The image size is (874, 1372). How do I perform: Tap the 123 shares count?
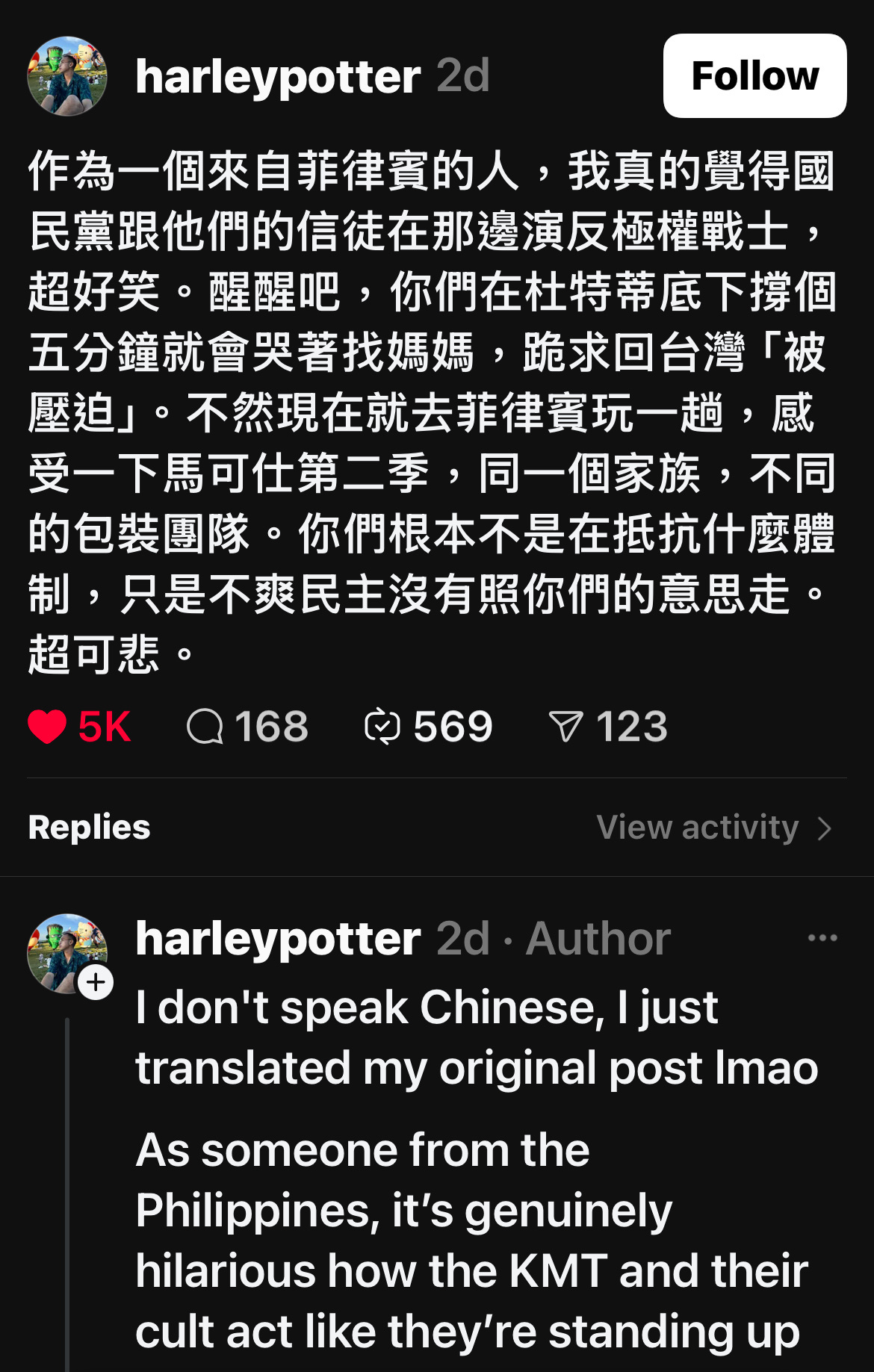(631, 727)
